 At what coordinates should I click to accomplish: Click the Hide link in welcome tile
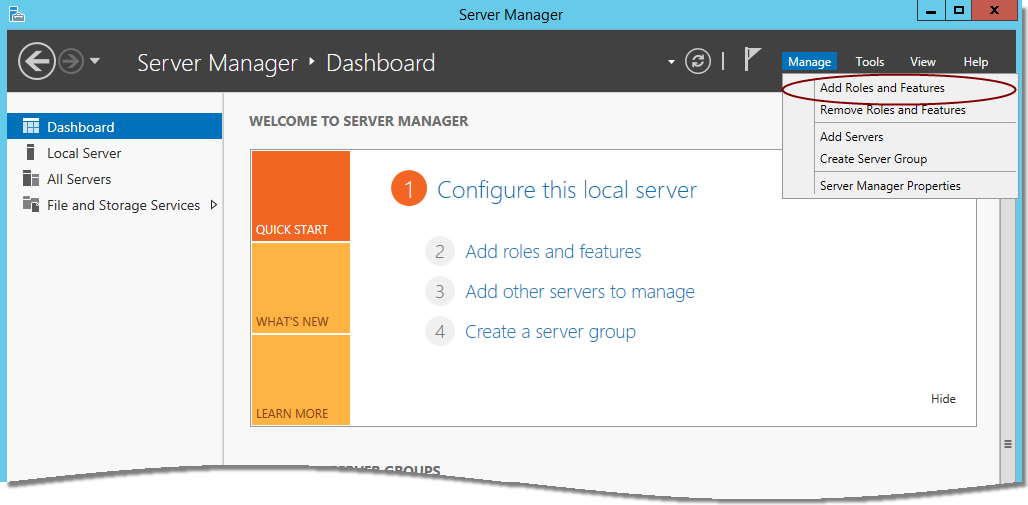pos(943,399)
